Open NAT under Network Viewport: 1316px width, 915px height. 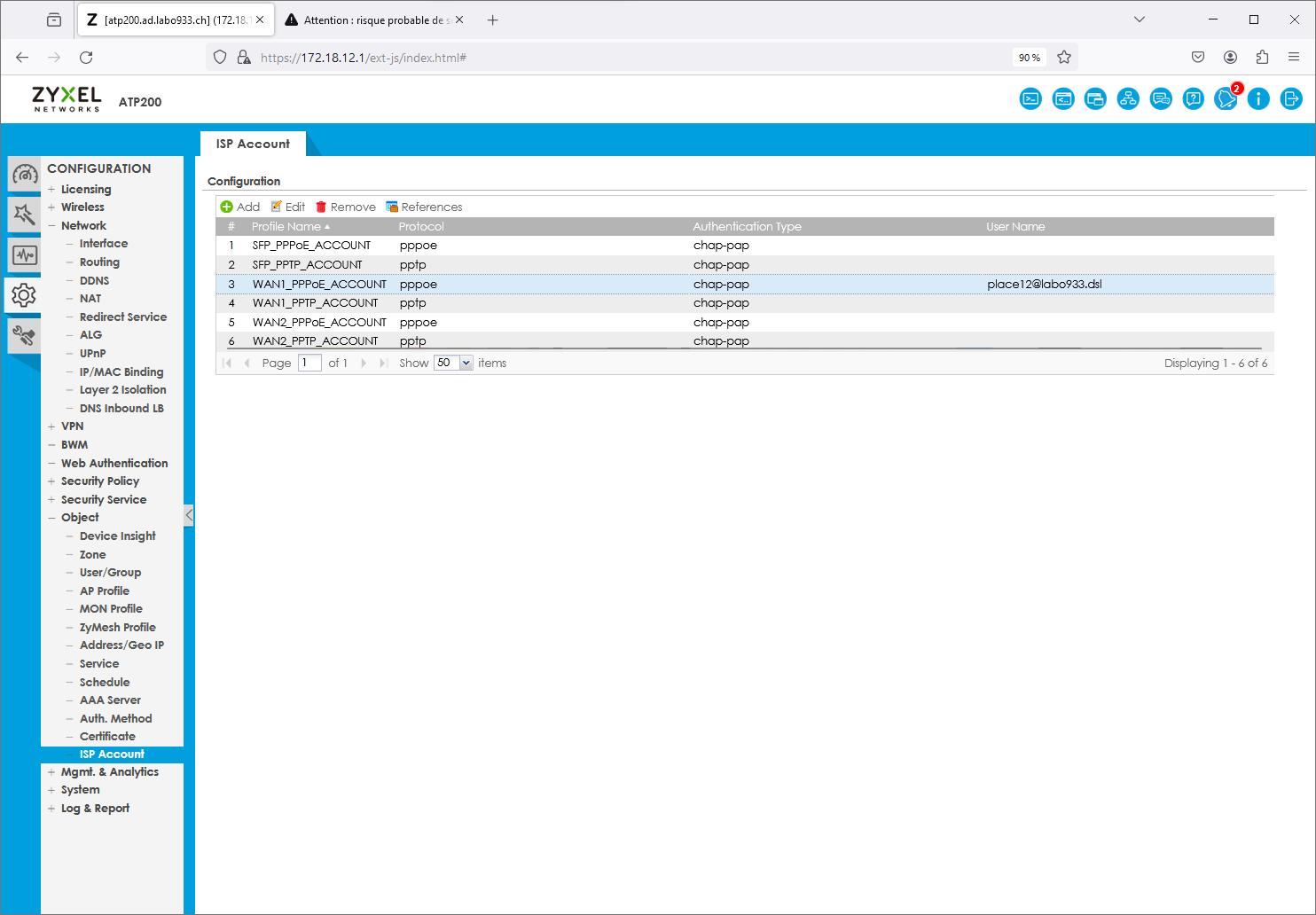90,299
